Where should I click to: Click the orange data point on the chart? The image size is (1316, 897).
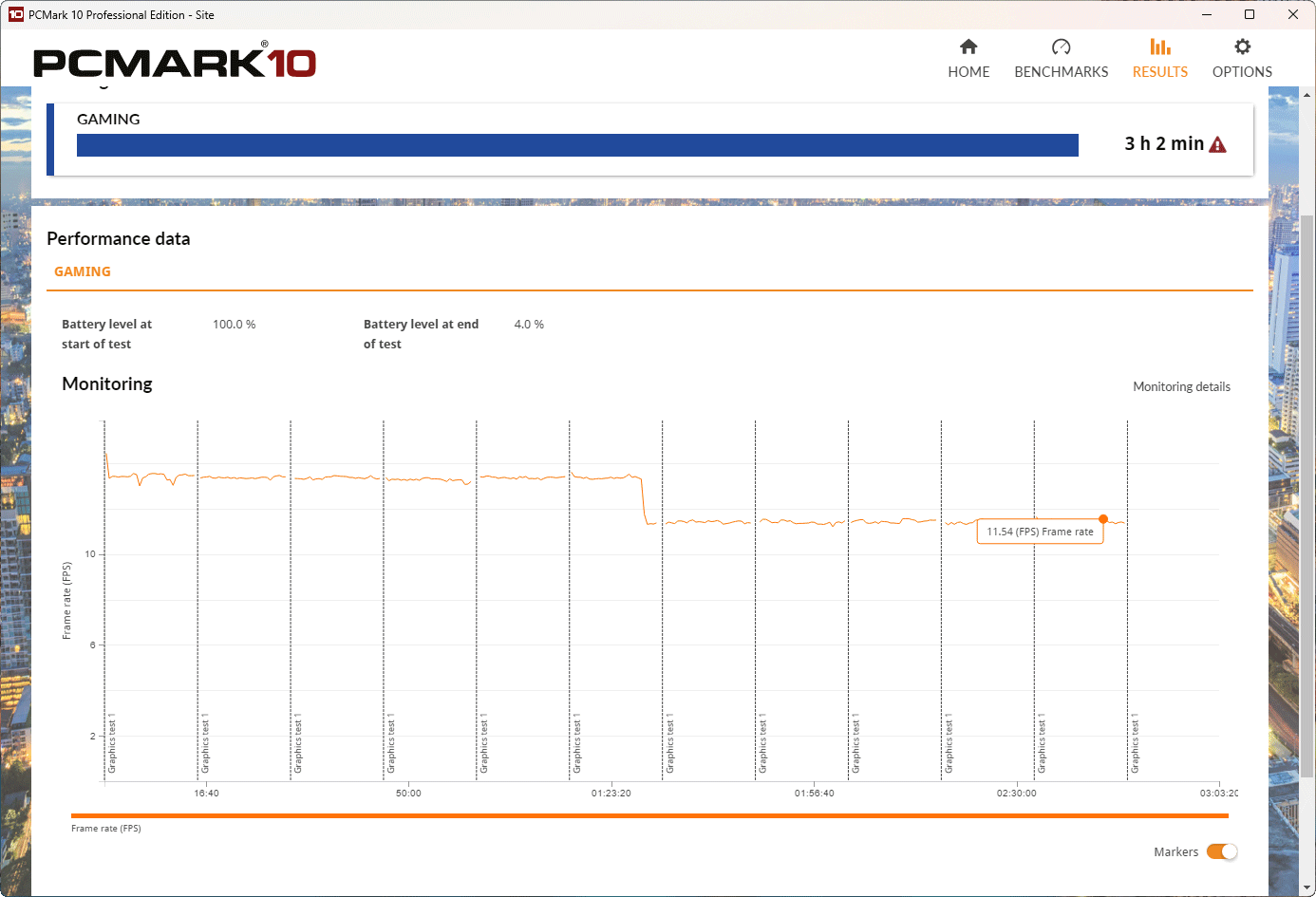click(x=1103, y=519)
